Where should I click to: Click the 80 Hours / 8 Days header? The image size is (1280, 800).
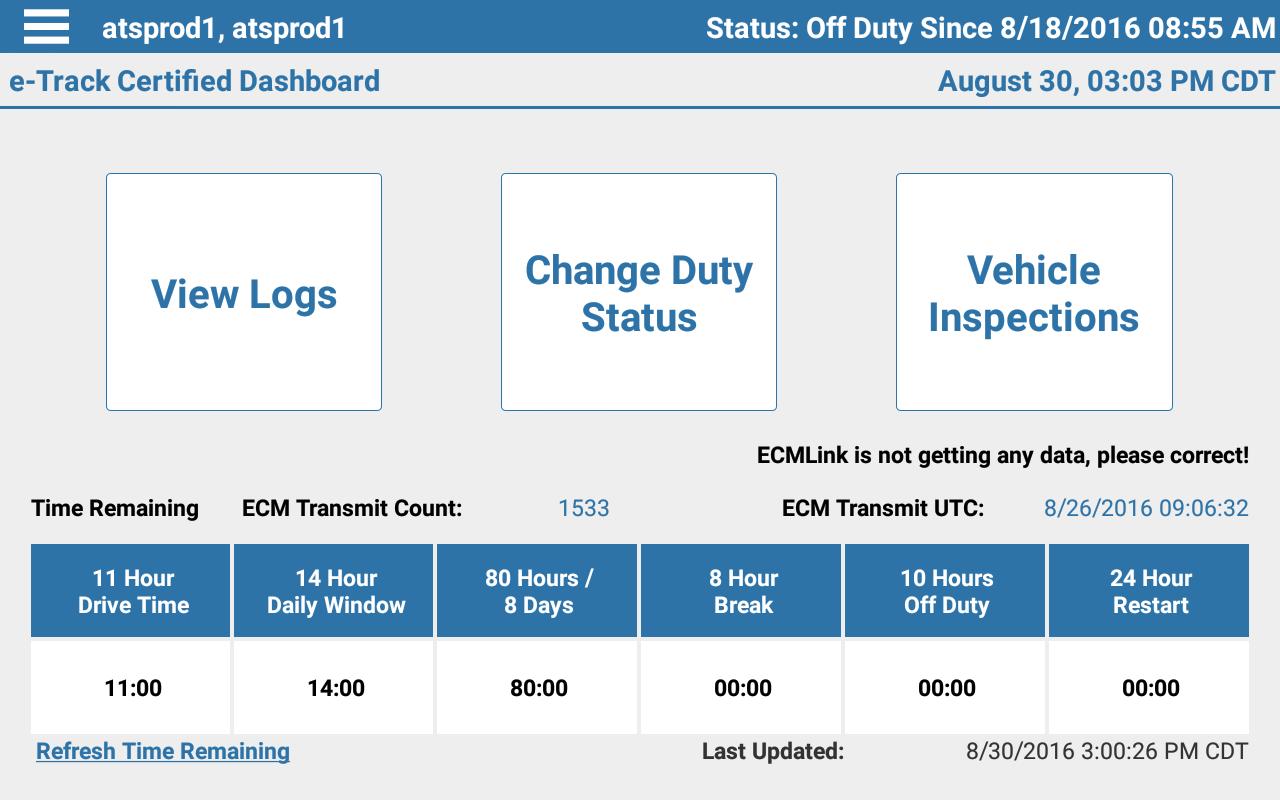click(537, 590)
